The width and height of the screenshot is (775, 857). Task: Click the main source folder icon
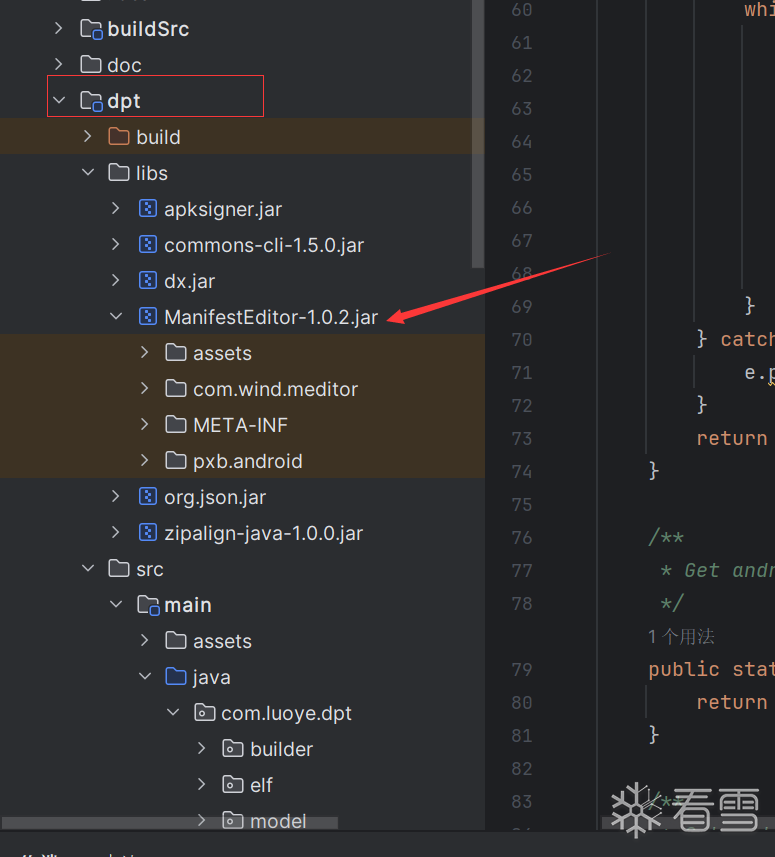pos(148,605)
